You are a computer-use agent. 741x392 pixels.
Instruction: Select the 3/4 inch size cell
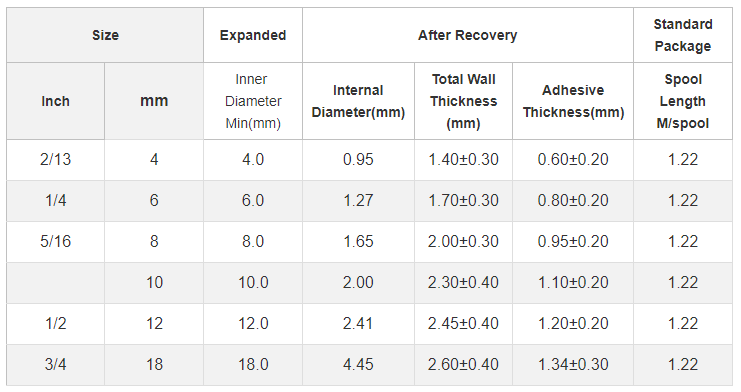tap(55, 365)
